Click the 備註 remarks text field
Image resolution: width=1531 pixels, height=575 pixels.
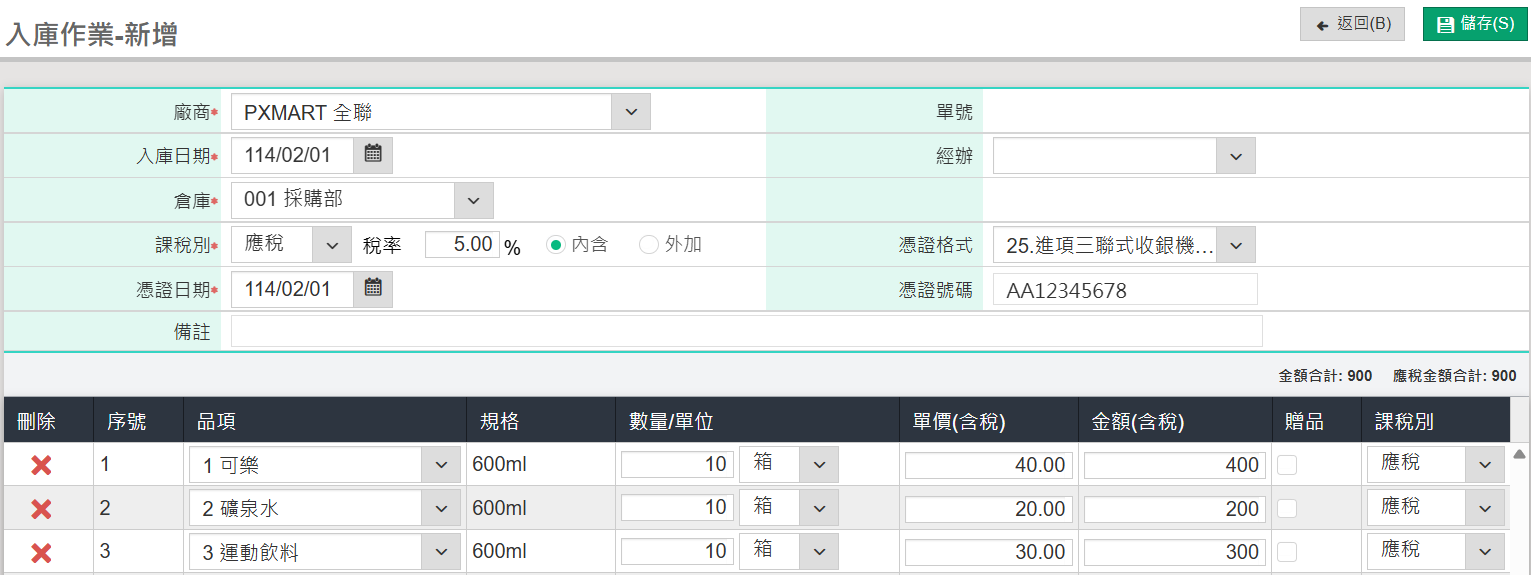tap(746, 331)
